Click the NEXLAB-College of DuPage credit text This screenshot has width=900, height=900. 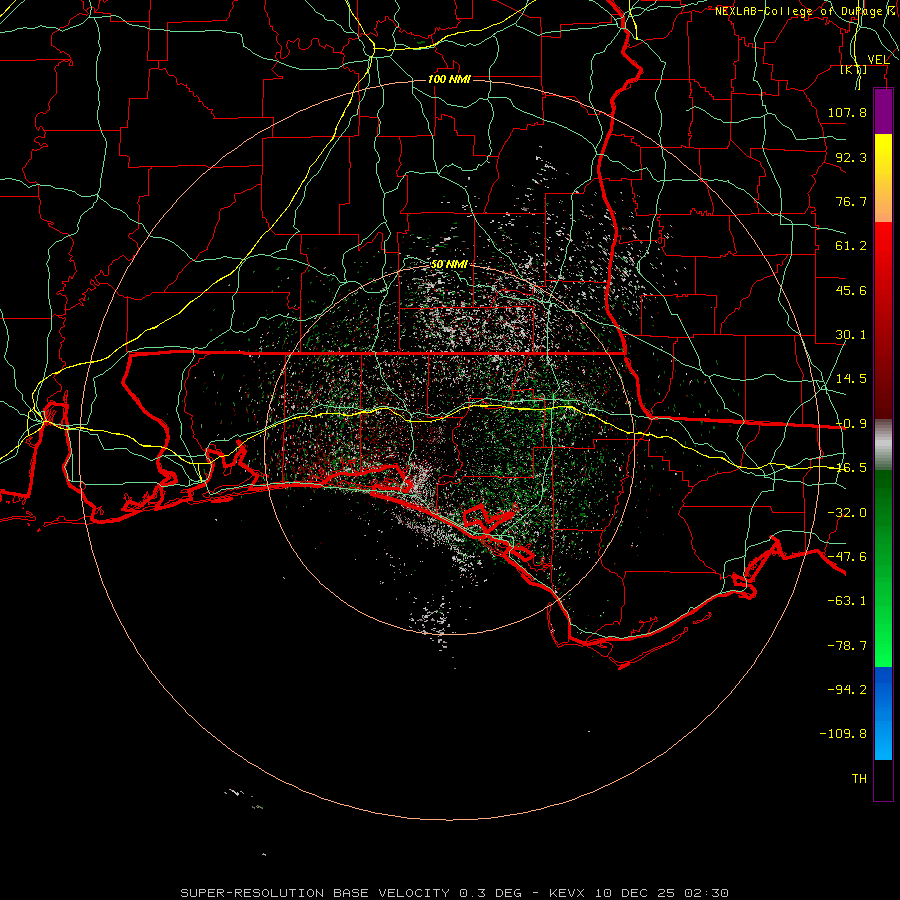[806, 11]
